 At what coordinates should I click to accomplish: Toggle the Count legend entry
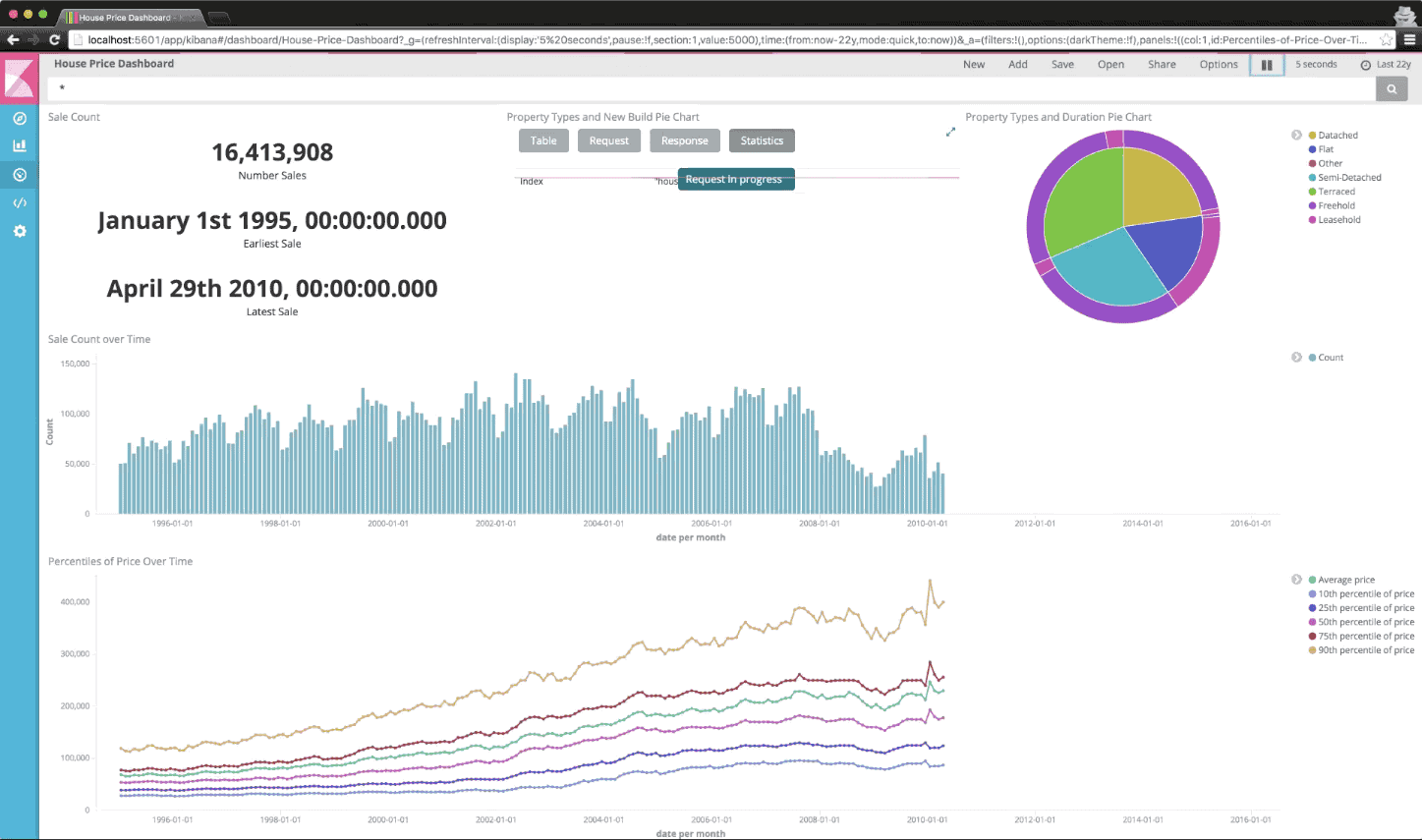[1326, 358]
